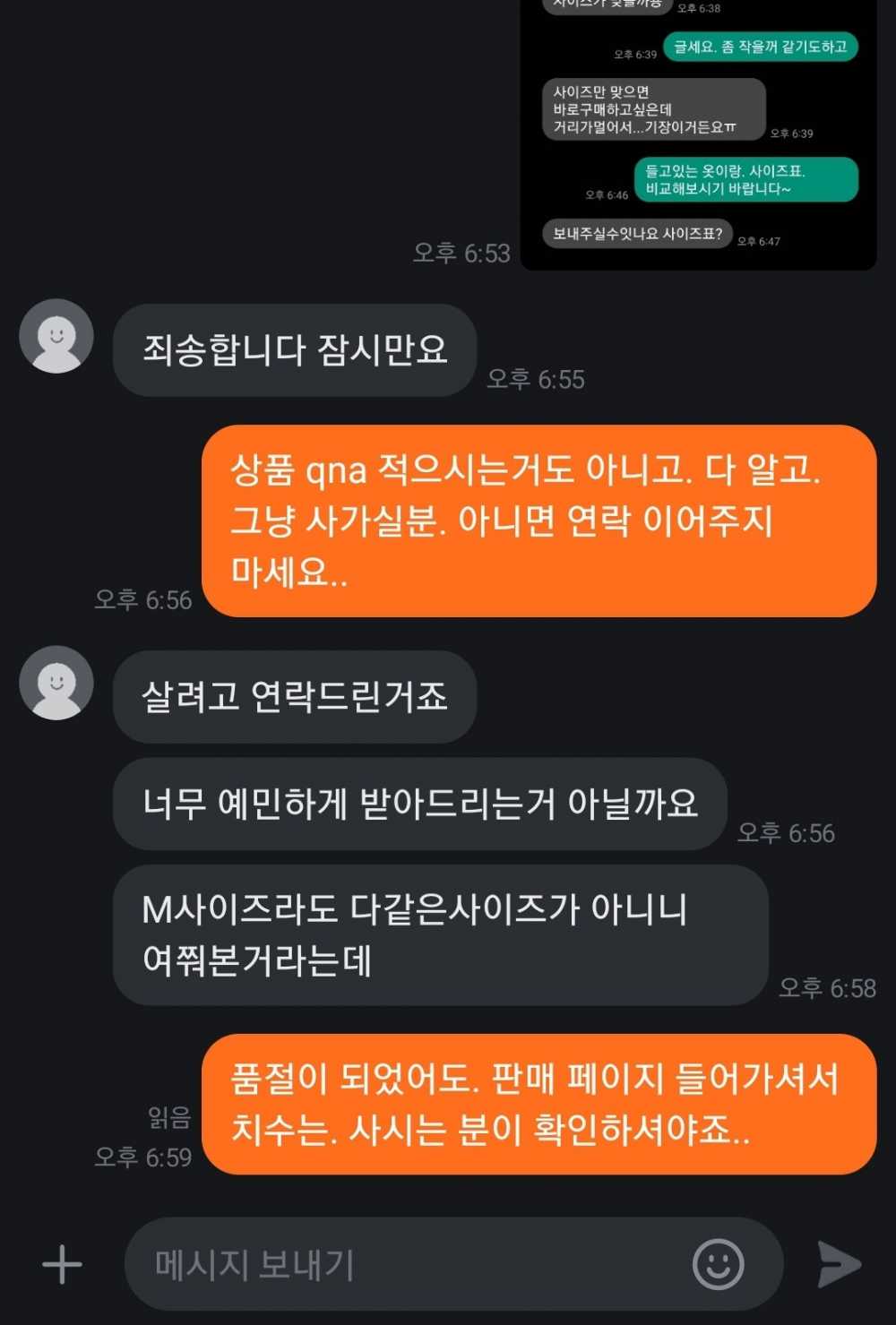The height and width of the screenshot is (1325, 896).
Task: Tap the send arrow icon
Action: pyautogui.click(x=839, y=1264)
